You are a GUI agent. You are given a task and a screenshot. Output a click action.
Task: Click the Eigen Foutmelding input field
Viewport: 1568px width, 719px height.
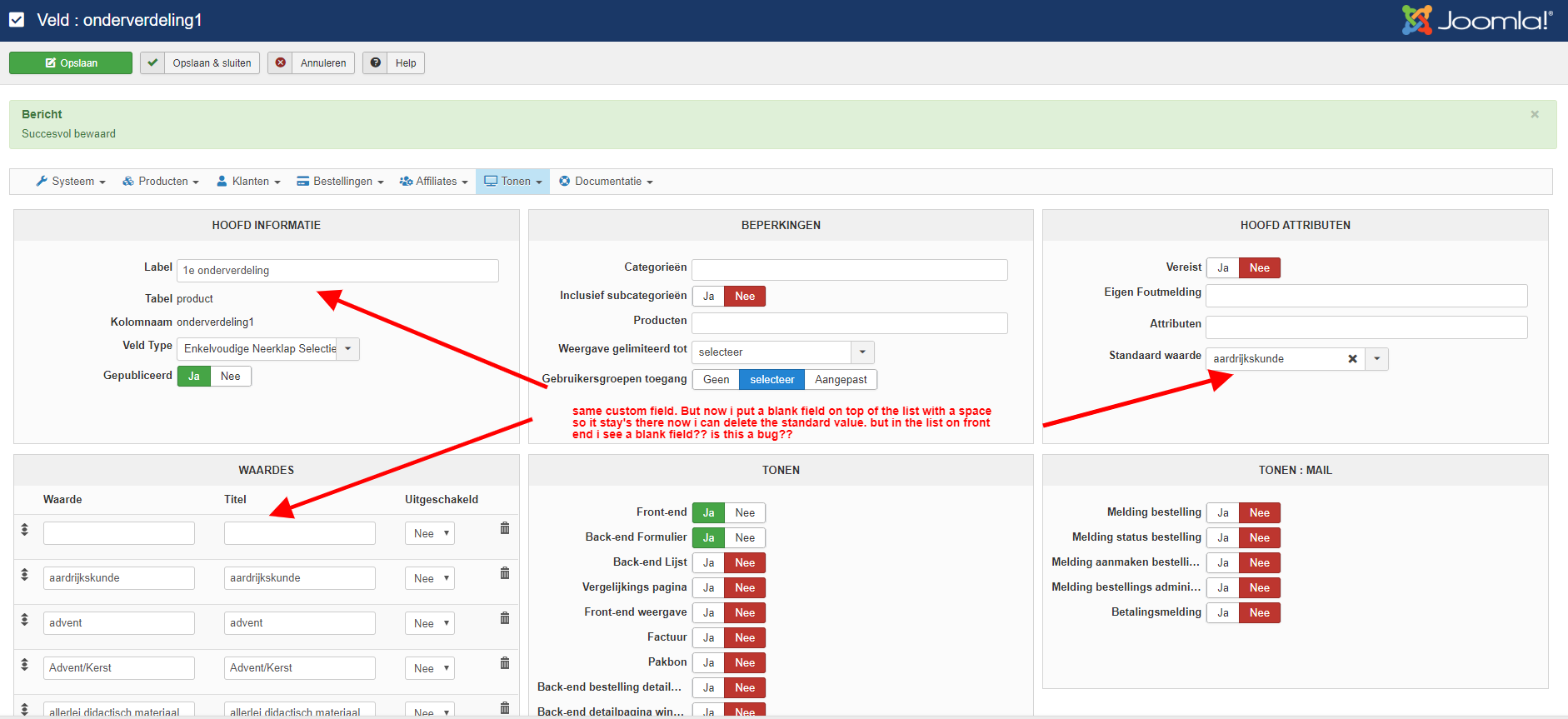[1366, 296]
